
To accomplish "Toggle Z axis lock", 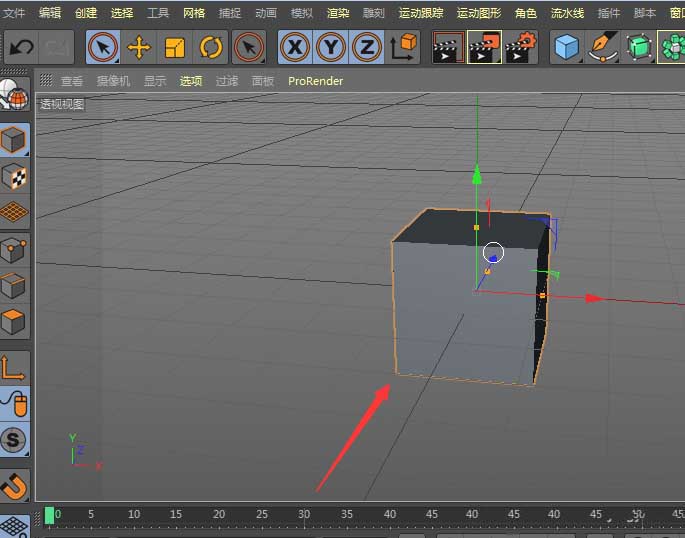I will [x=367, y=47].
